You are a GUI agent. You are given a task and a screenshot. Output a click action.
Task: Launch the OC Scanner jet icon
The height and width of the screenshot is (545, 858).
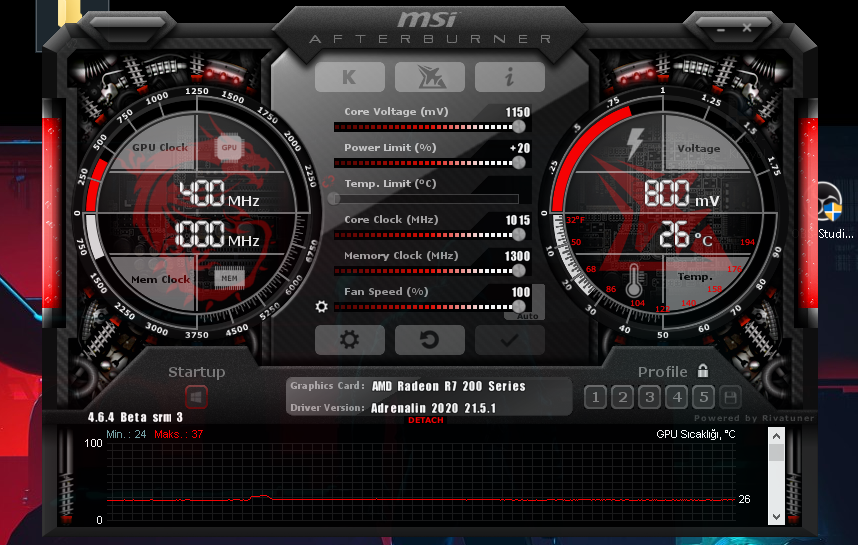tap(430, 77)
